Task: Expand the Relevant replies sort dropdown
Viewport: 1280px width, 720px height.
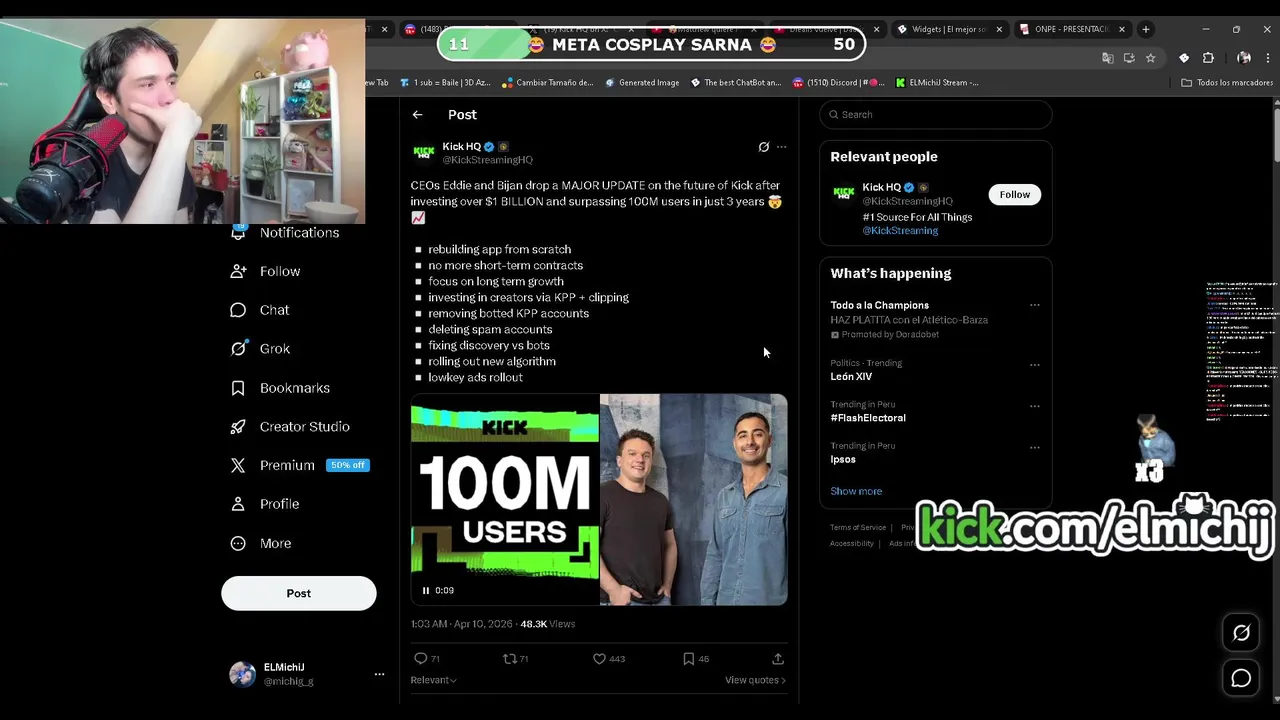Action: [x=433, y=680]
